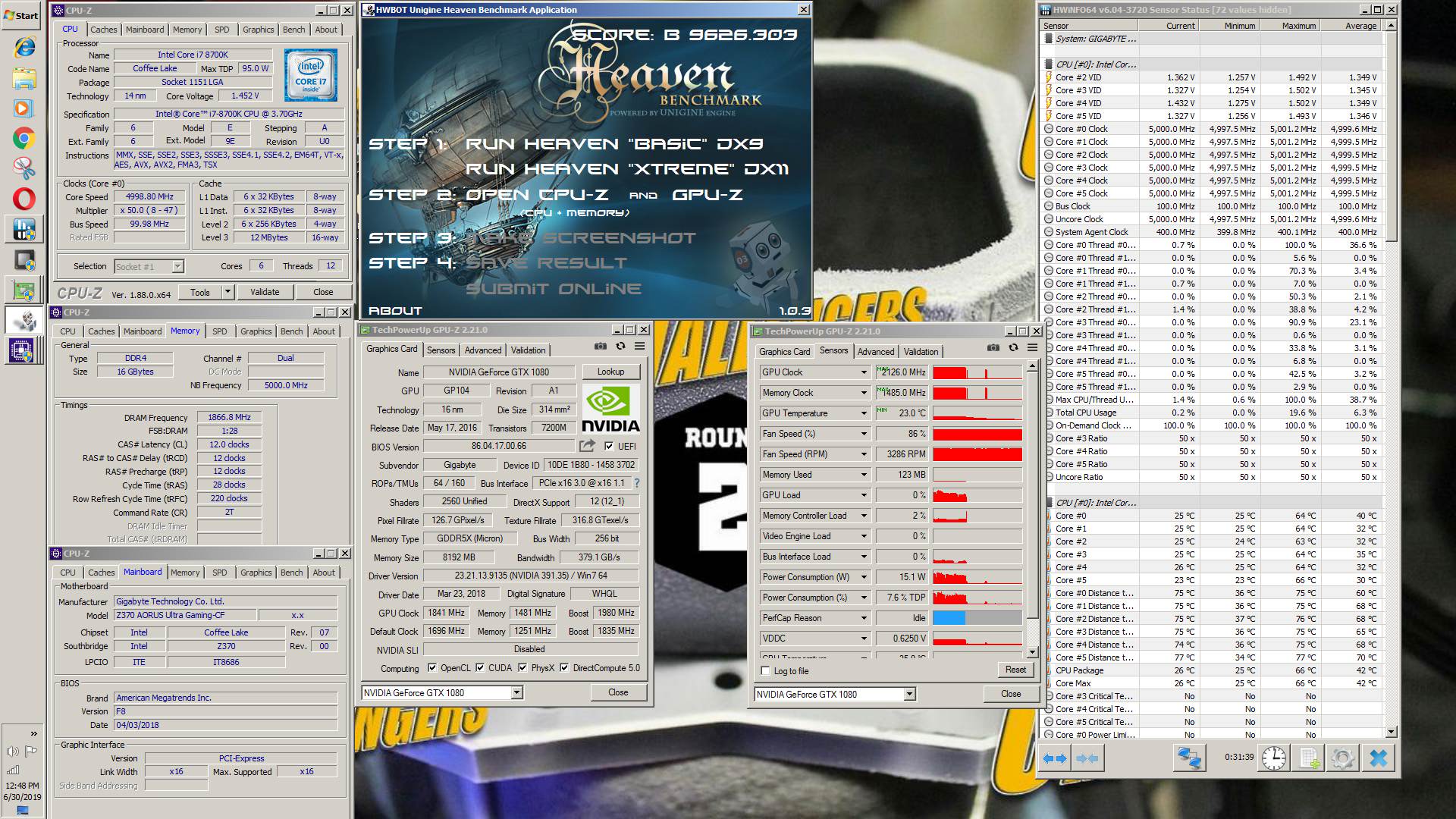Open Socket #1 selection dropdown

[x=177, y=266]
